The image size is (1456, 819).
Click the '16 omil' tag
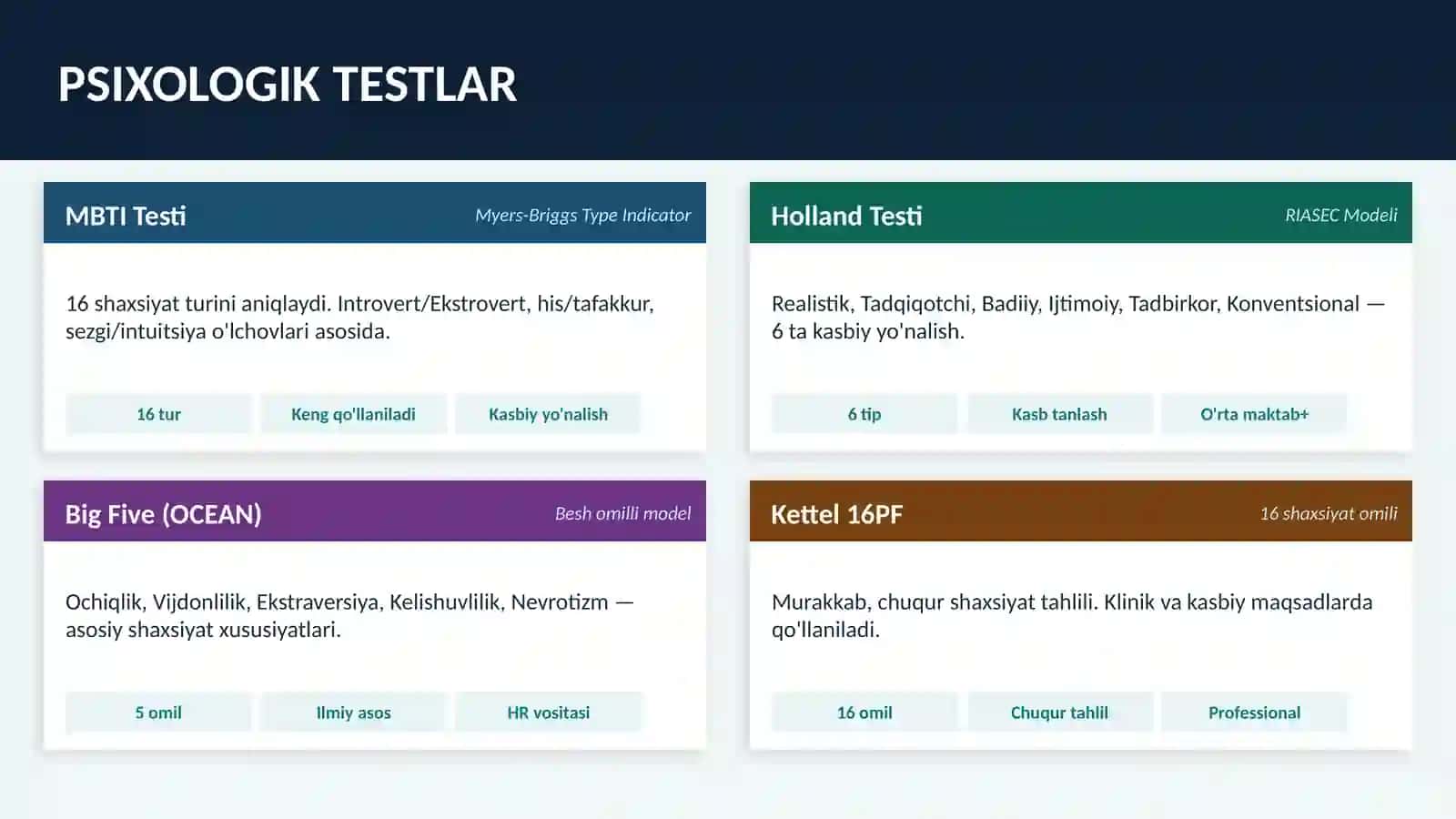coord(864,713)
